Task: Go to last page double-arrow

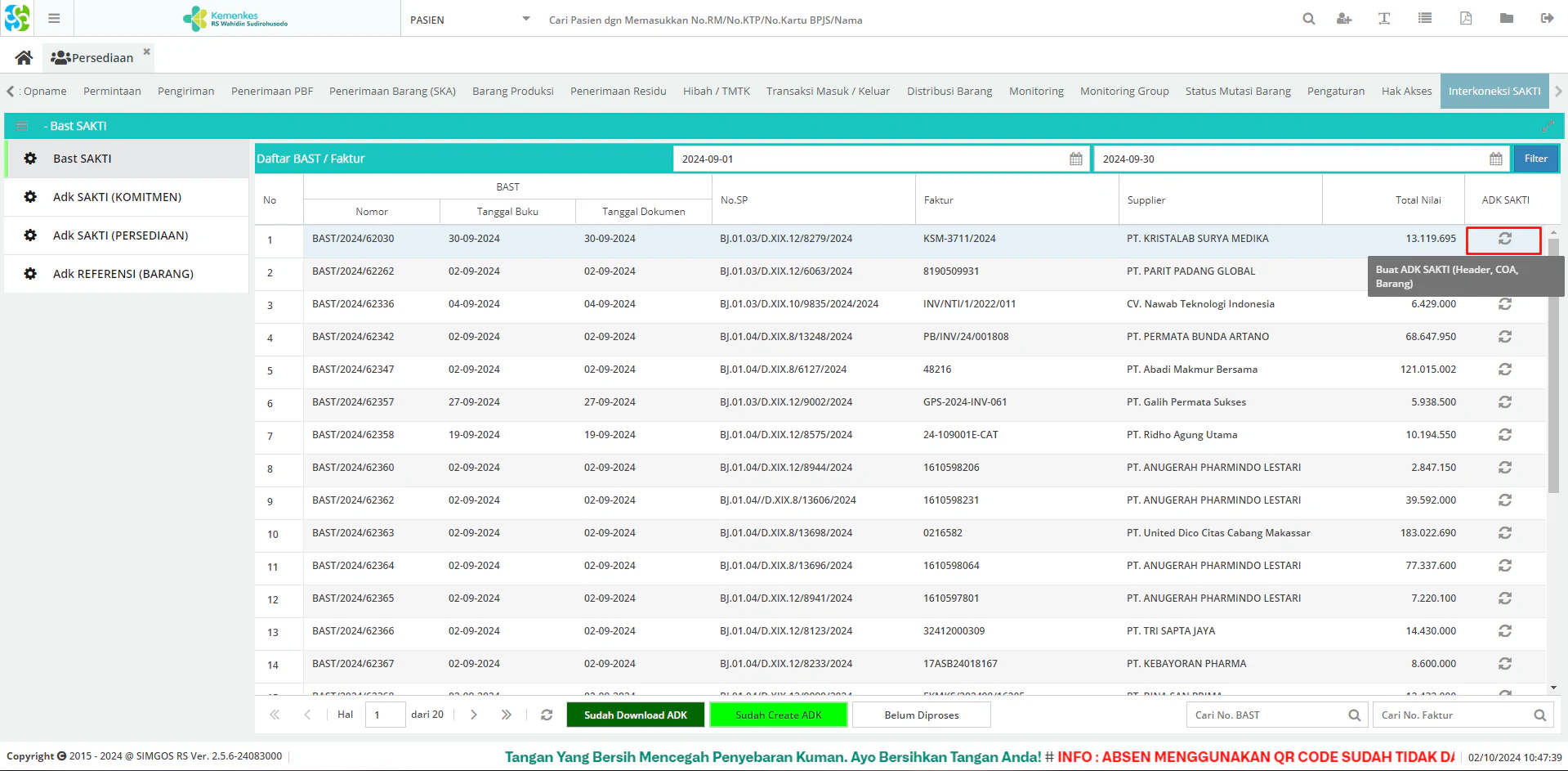Action: pyautogui.click(x=507, y=715)
